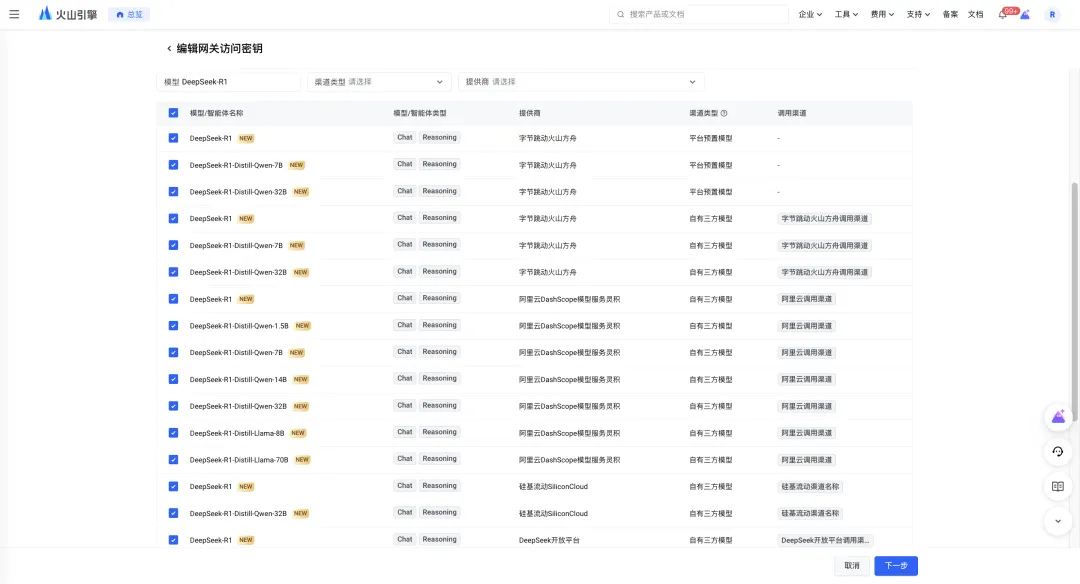1080x584 pixels.
Task: Open the 企业 menu in top bar
Action: [x=810, y=15]
